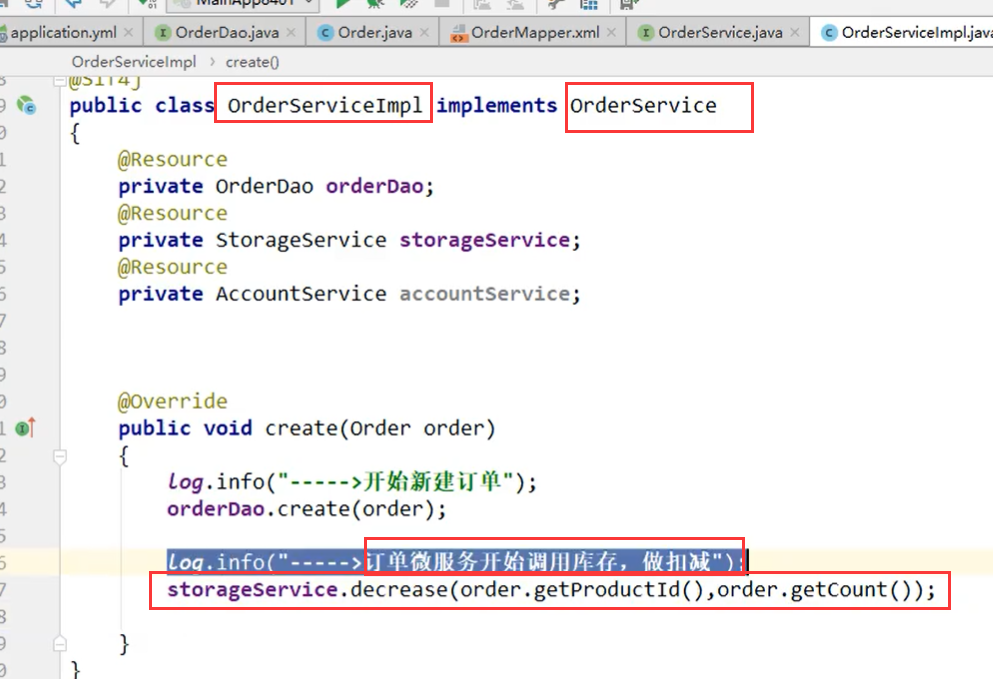The width and height of the screenshot is (993, 679).
Task: Click the orderDao.create(order) call
Action: coord(307,509)
